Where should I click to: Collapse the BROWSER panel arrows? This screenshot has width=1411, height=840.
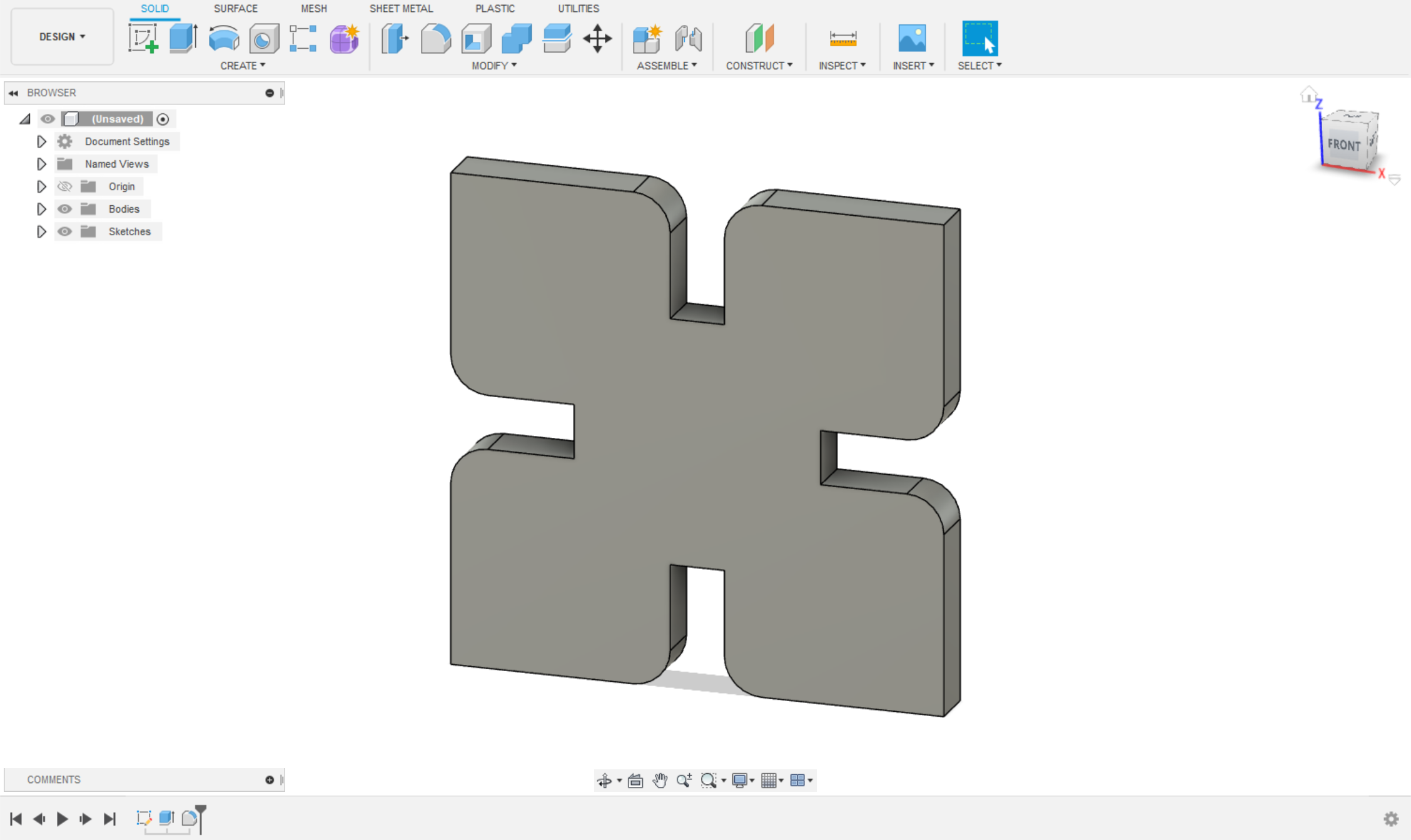point(13,93)
